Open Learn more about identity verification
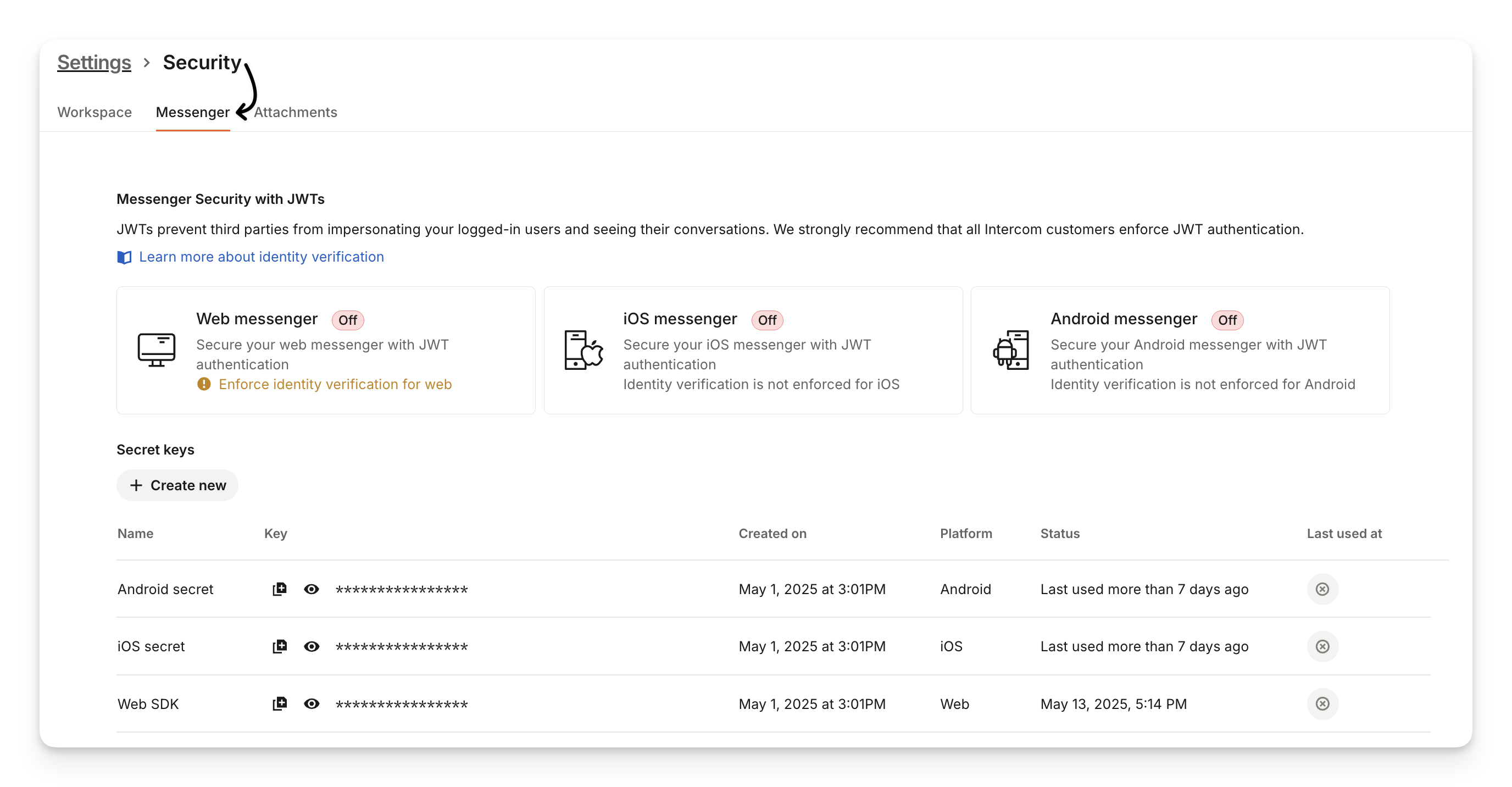 (x=261, y=257)
